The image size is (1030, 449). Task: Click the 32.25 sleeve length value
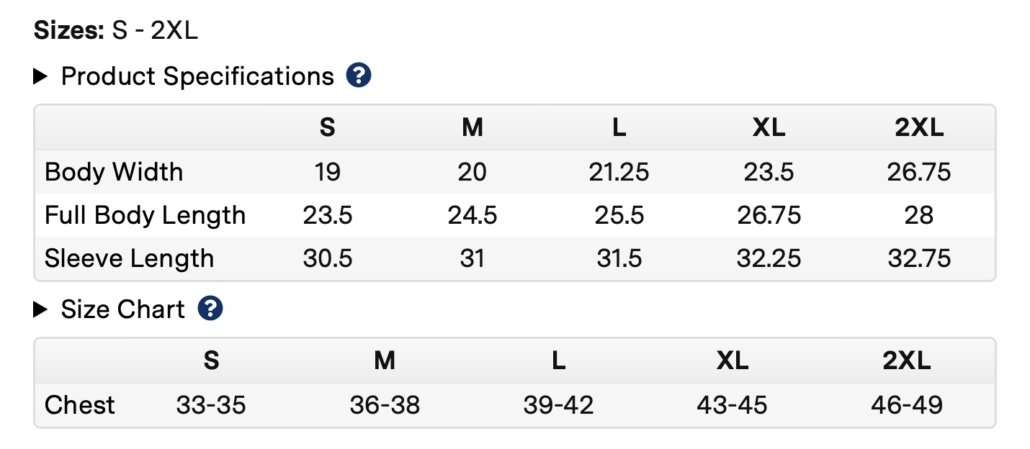pyautogui.click(x=769, y=259)
